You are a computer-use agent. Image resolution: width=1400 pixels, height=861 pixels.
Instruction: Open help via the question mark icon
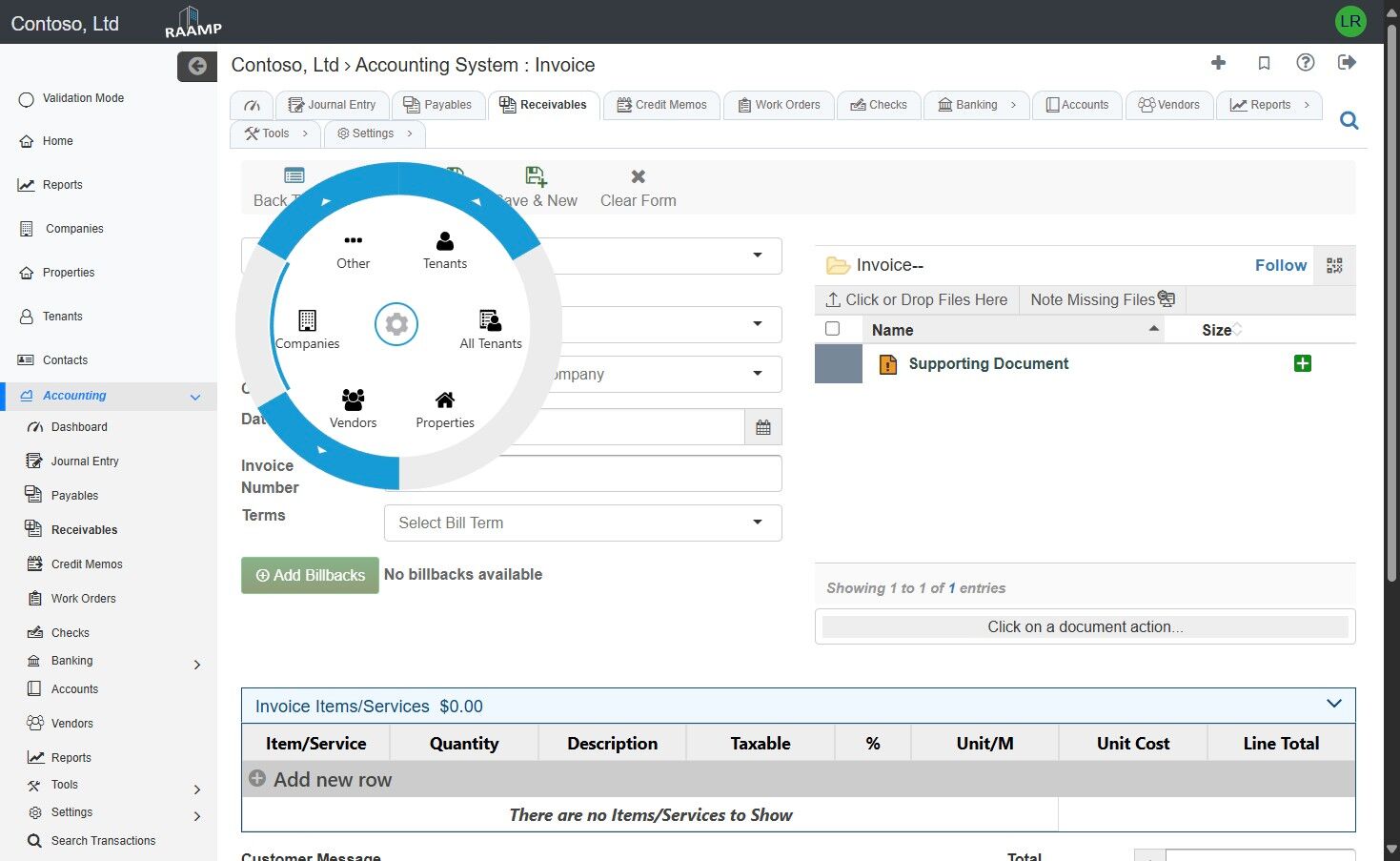pos(1306,63)
